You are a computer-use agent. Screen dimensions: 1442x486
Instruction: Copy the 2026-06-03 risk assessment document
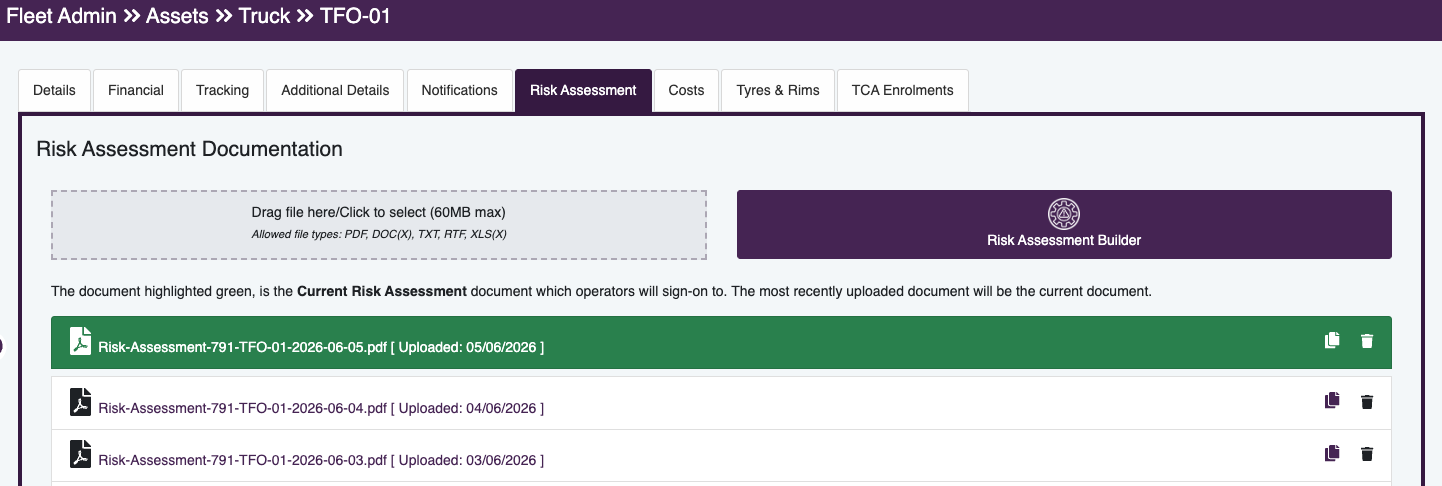[x=1331, y=453]
